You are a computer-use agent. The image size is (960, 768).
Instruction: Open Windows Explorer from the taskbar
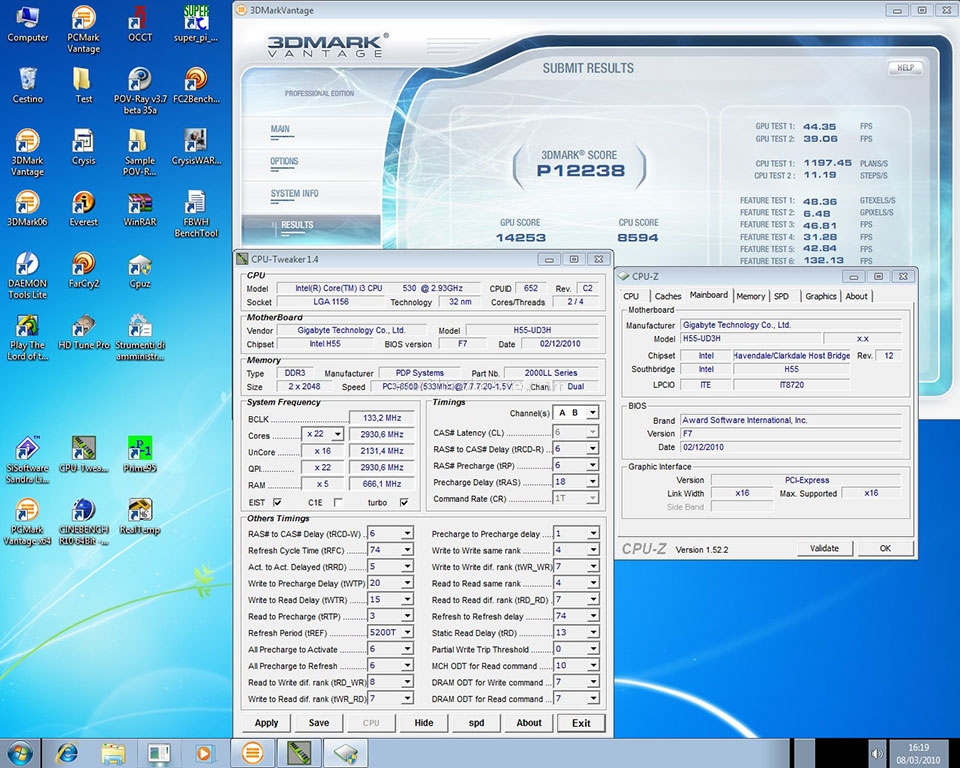pos(113,753)
